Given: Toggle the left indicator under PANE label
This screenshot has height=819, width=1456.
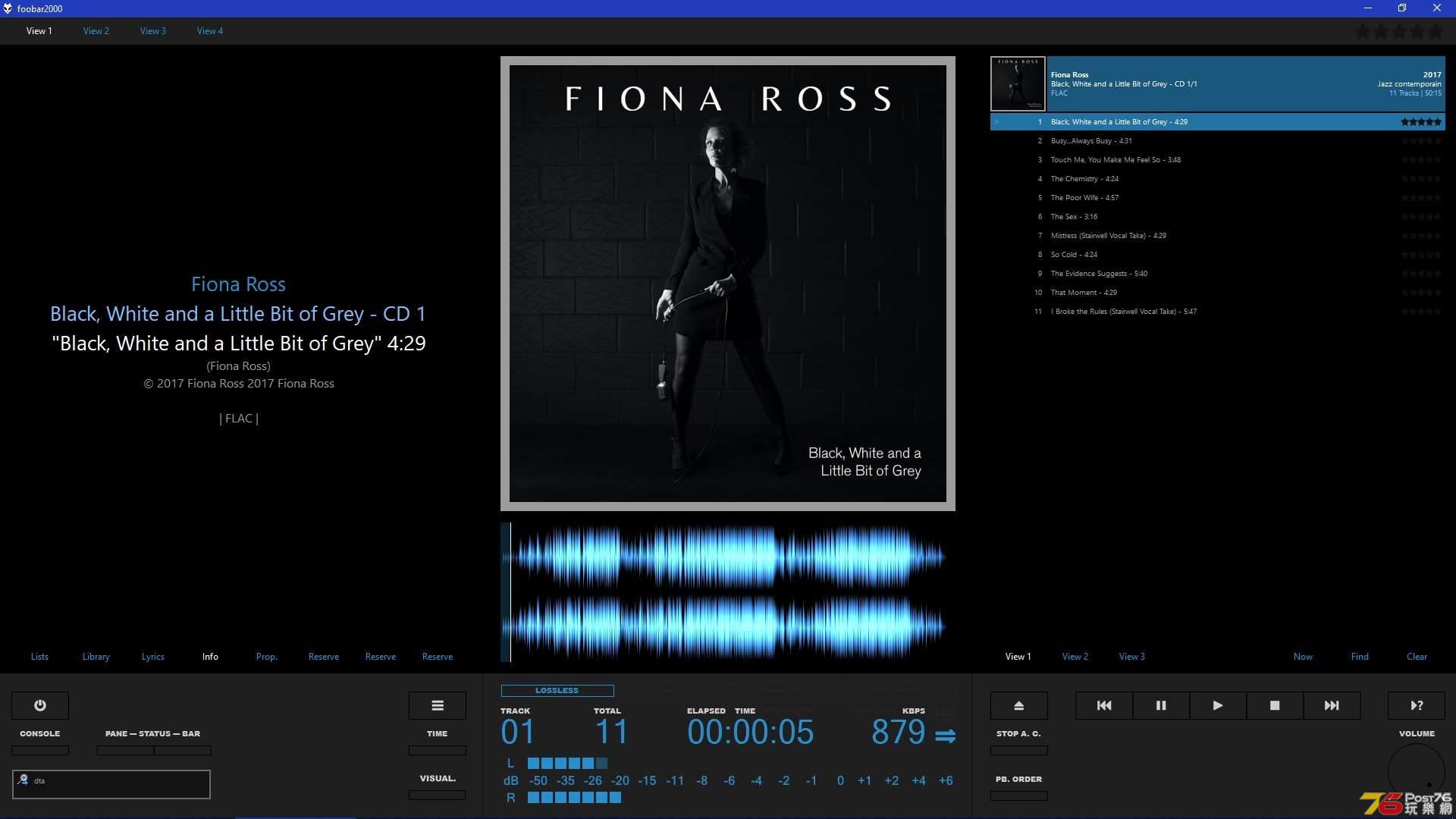Looking at the screenshot, I should 125,750.
